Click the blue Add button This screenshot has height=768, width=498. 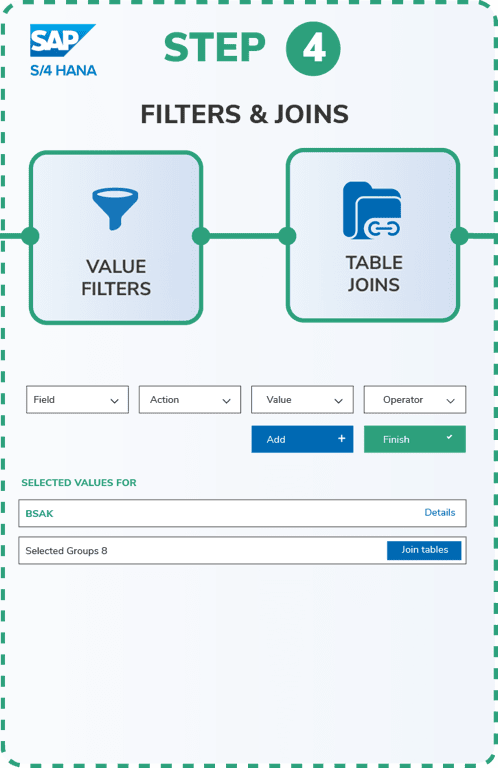click(x=302, y=439)
